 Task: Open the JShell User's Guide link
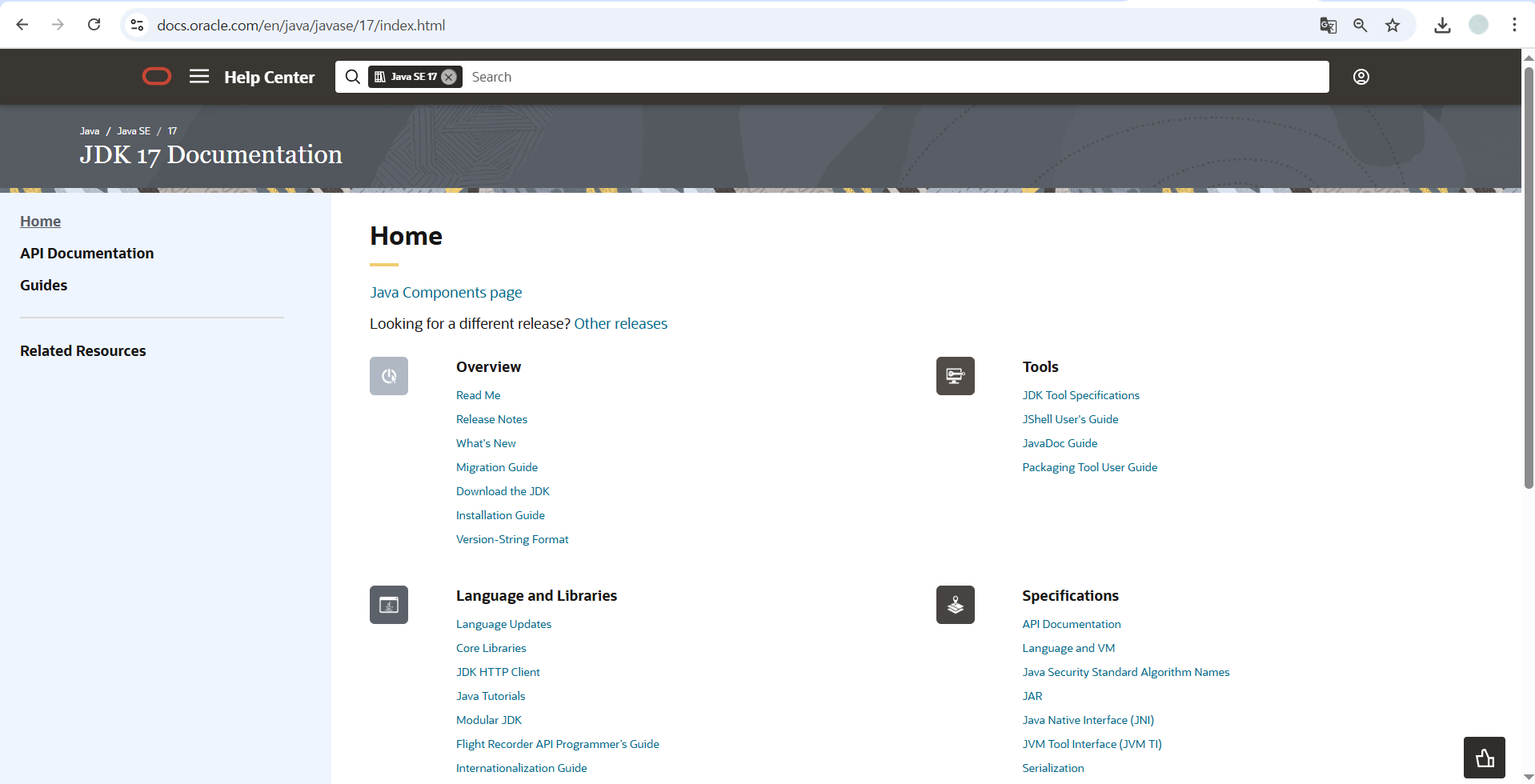point(1070,419)
